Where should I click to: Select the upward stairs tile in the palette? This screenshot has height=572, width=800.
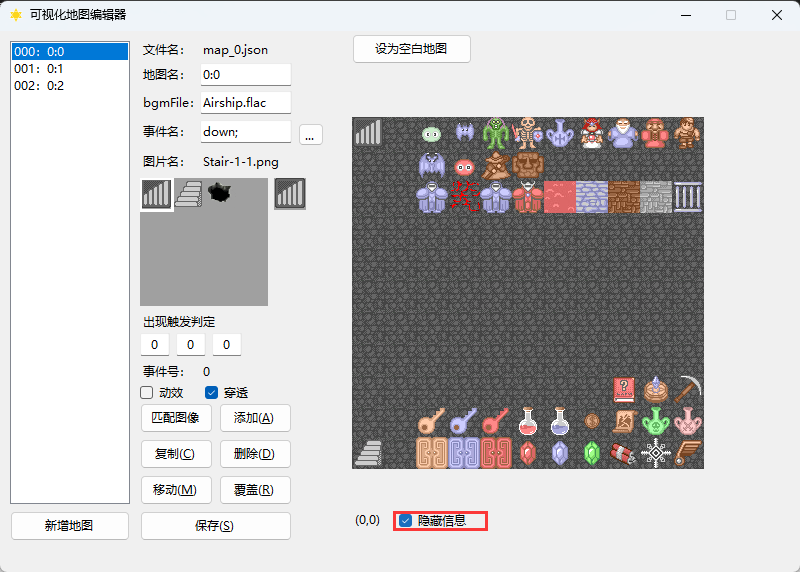tap(157, 194)
